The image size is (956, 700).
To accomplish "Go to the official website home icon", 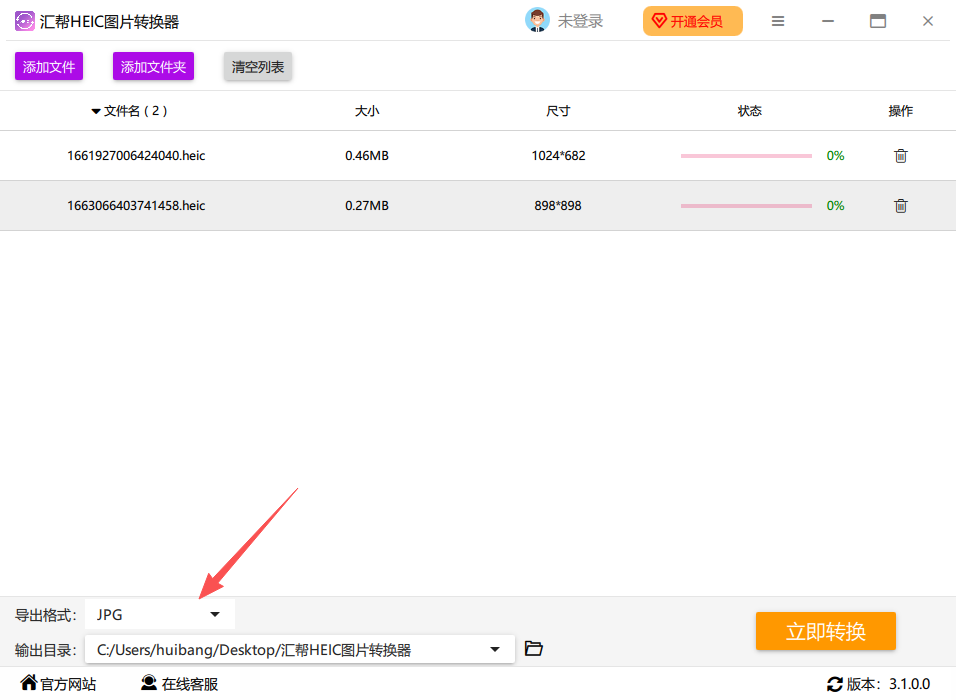I will (x=29, y=682).
